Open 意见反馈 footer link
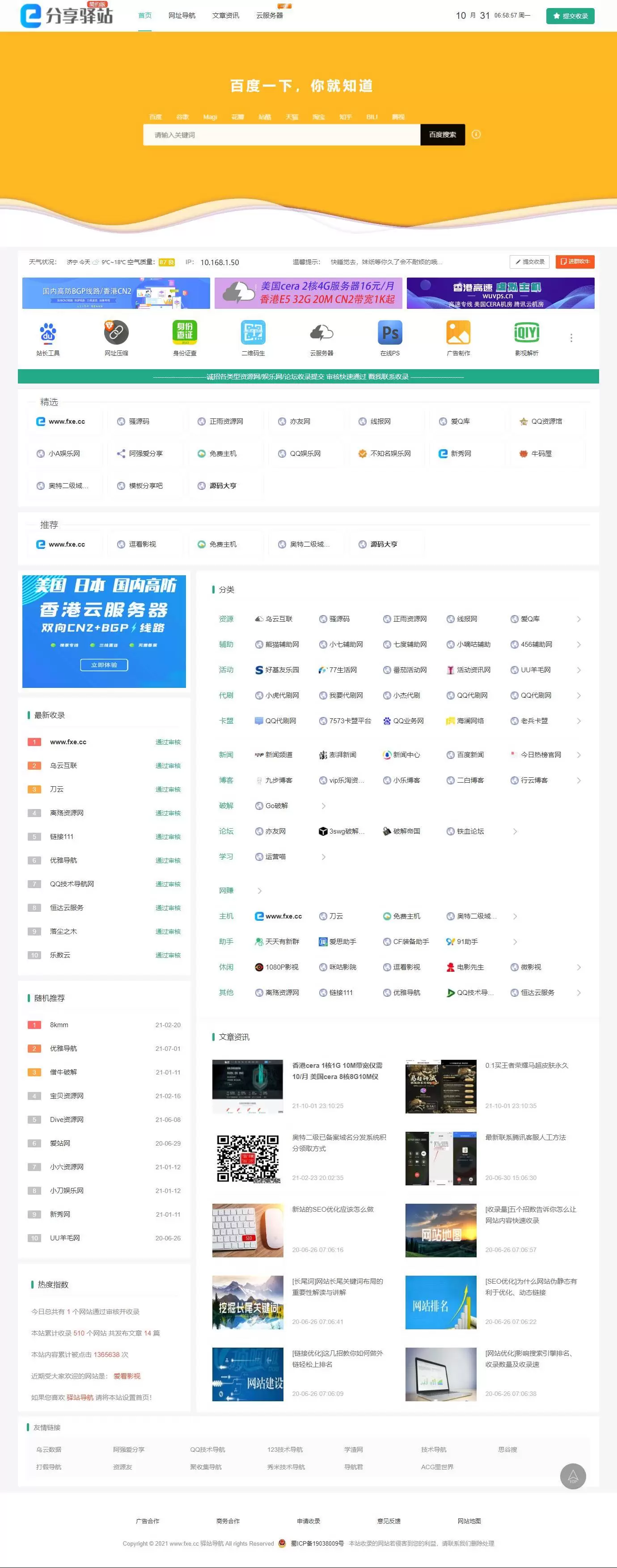 tap(389, 1521)
